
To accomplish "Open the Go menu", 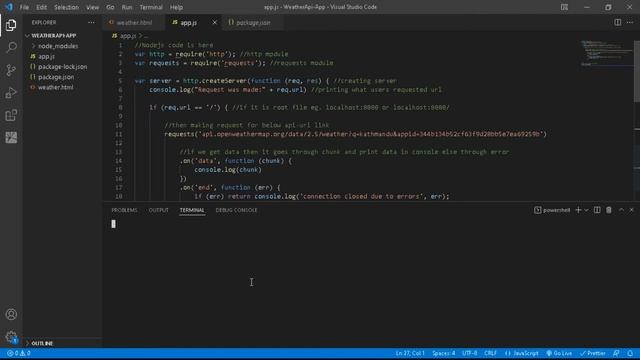I will (x=110, y=7).
